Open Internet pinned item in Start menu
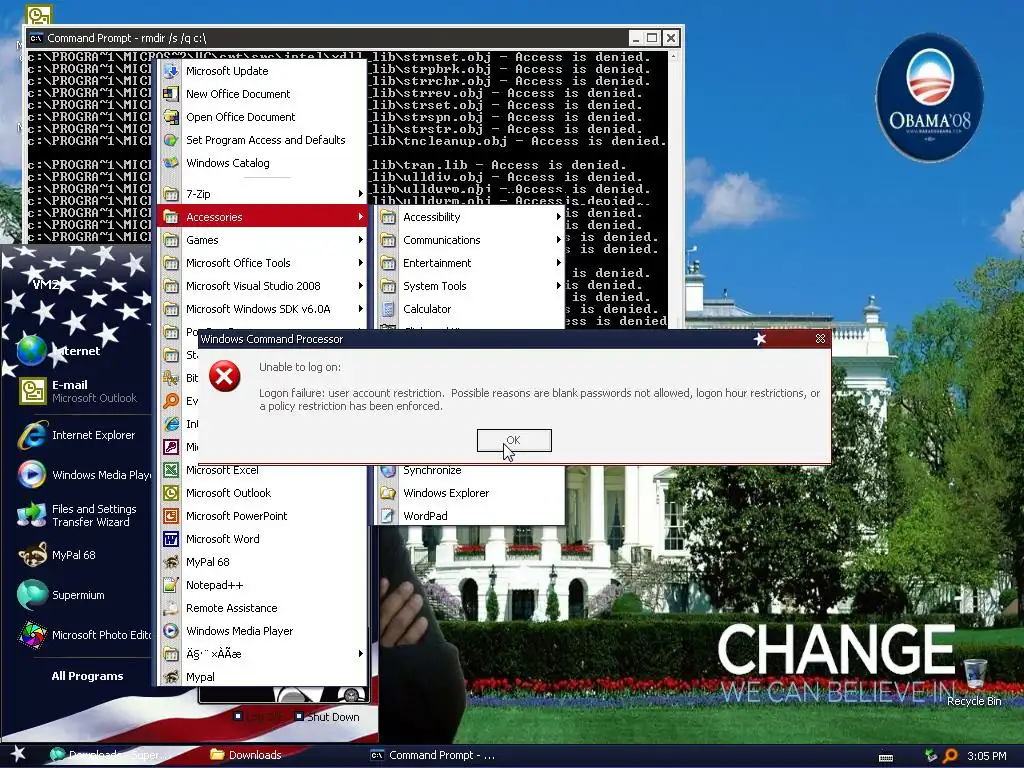 (78, 351)
